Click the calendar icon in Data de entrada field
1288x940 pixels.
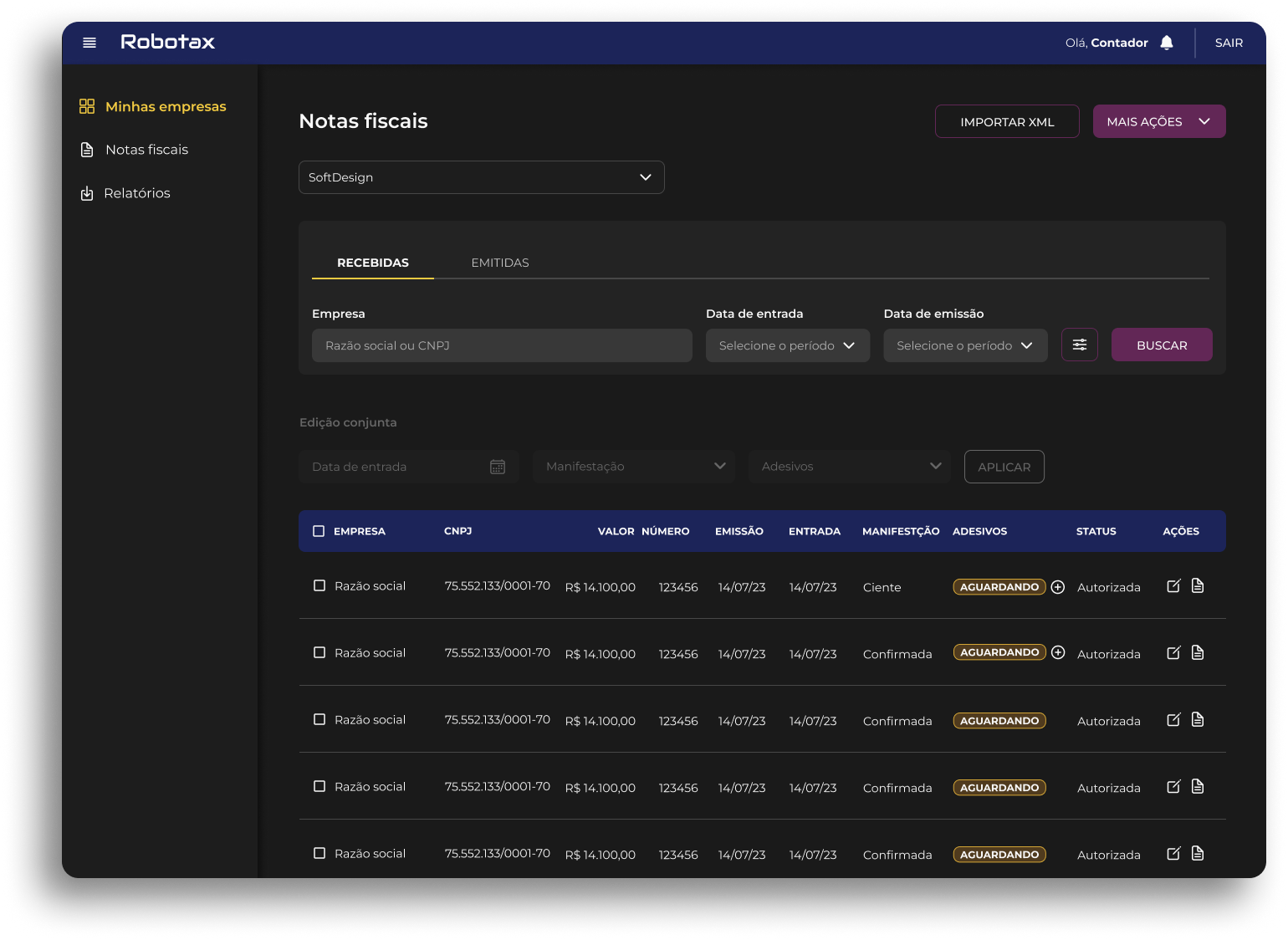[x=498, y=467]
